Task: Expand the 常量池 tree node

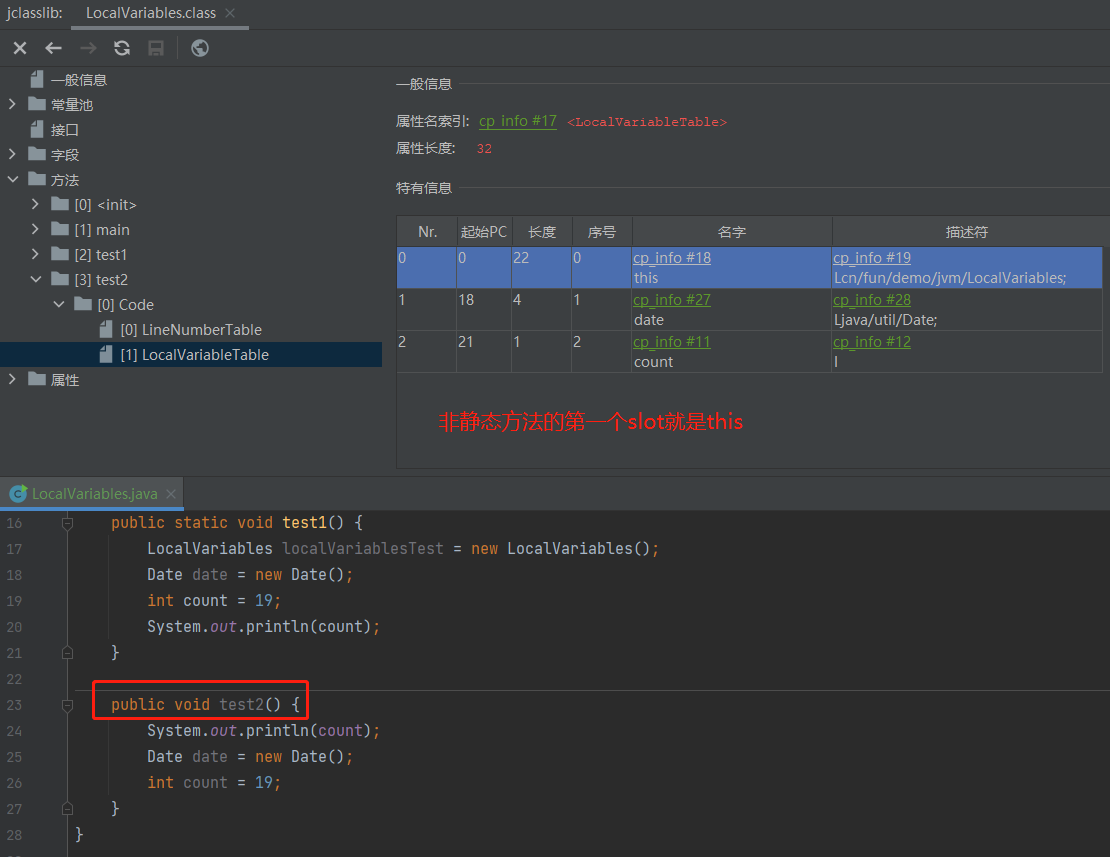Action: point(12,104)
